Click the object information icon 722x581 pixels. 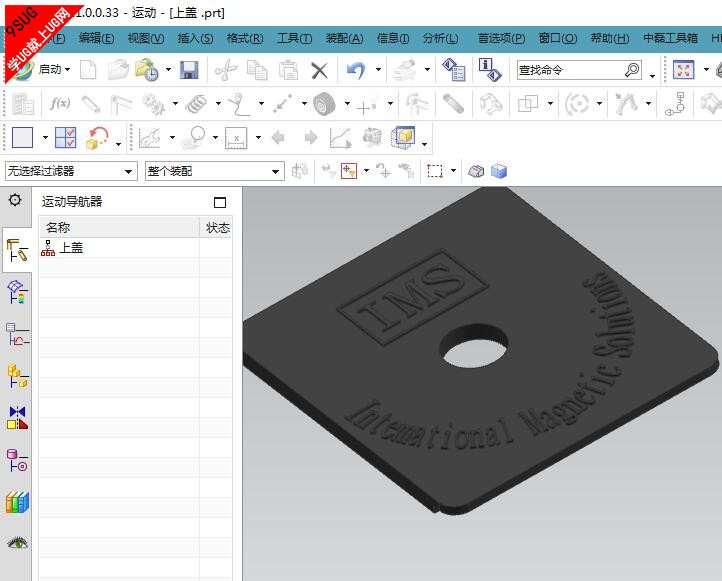(489, 70)
